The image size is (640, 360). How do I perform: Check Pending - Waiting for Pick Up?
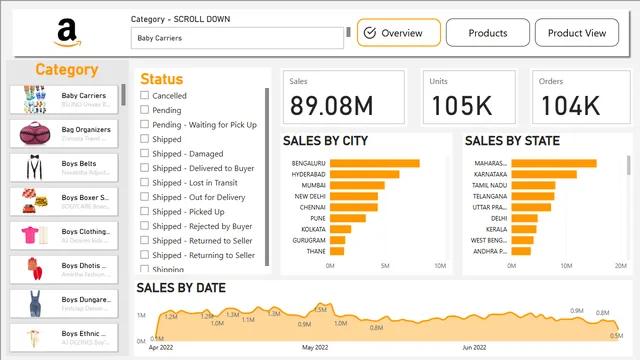(x=144, y=124)
